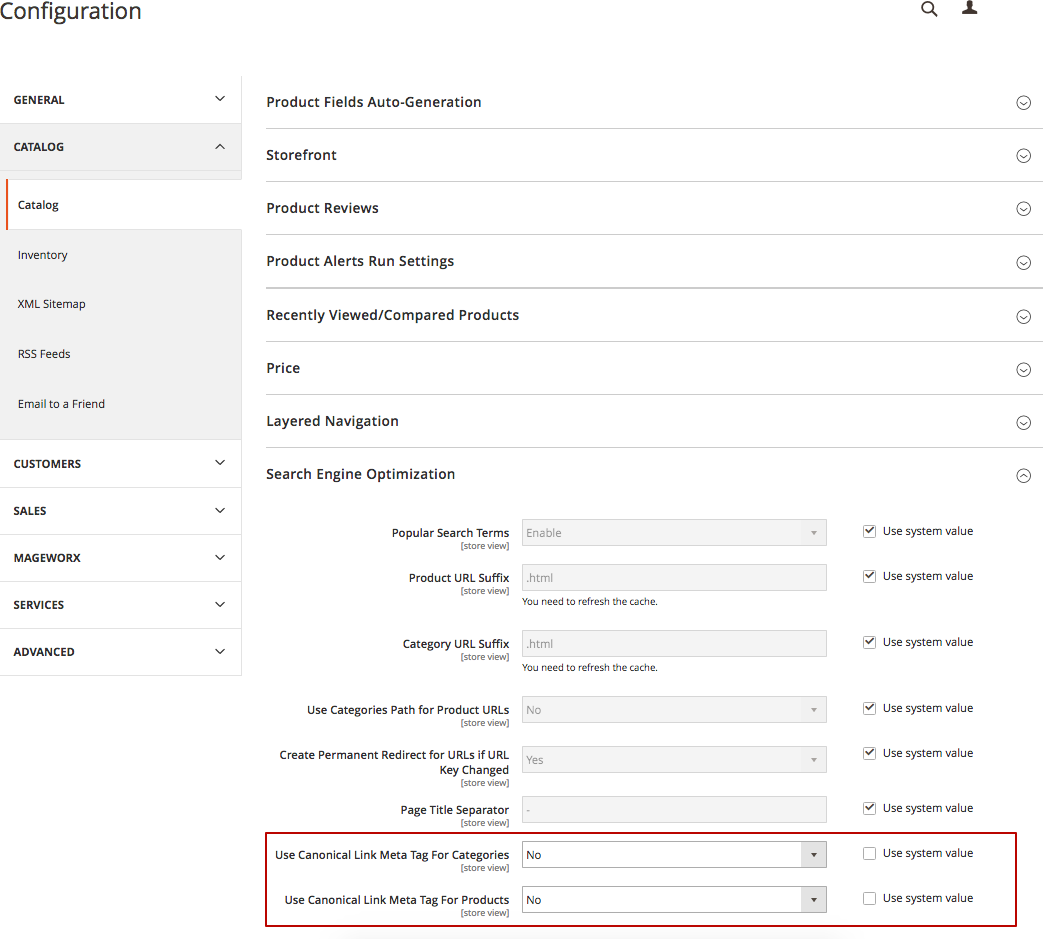Click the Product Reviews heading
Viewport: 1048px width, 939px height.
[x=322, y=209]
